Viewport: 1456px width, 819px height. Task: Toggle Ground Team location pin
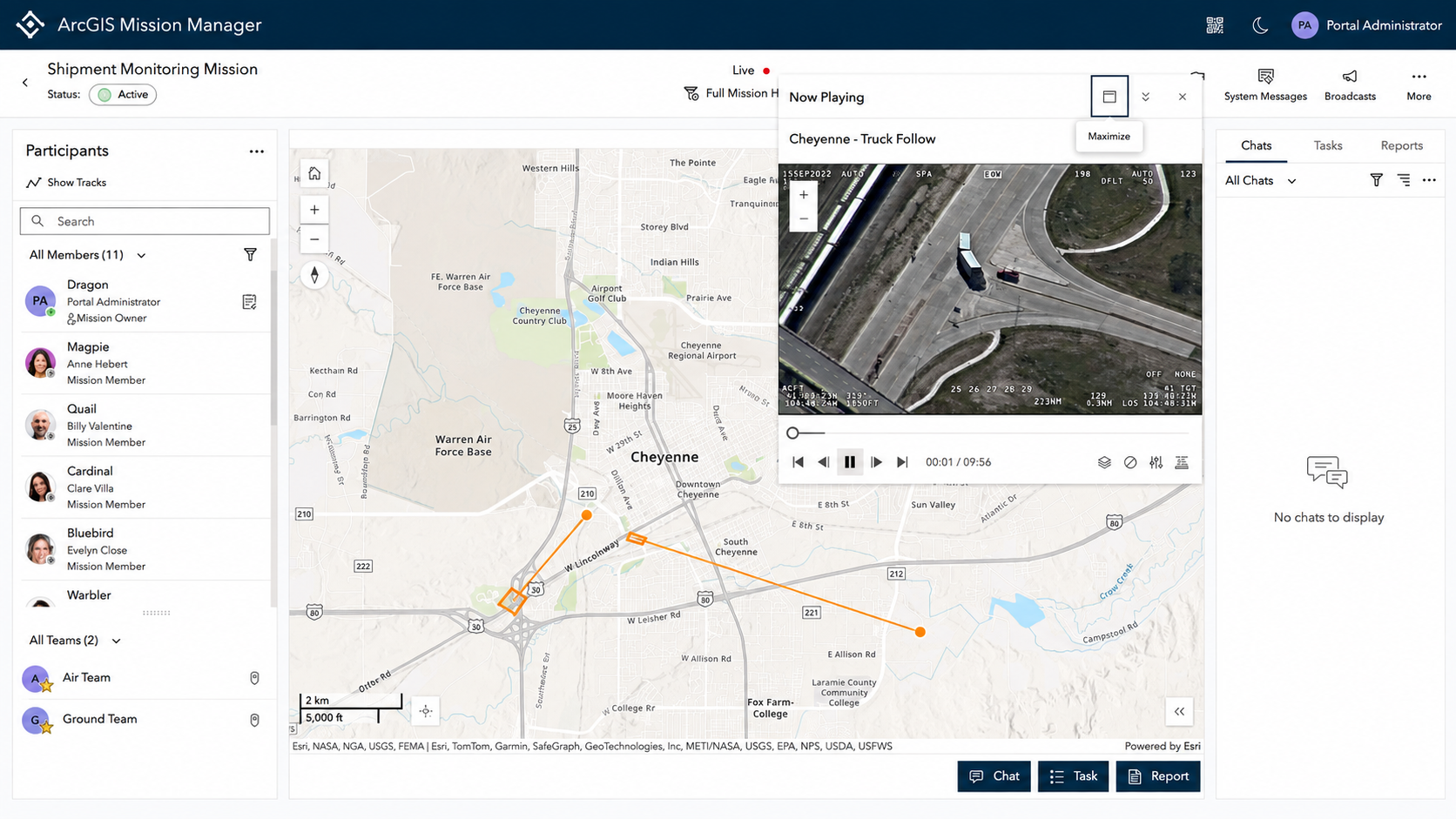point(254,720)
